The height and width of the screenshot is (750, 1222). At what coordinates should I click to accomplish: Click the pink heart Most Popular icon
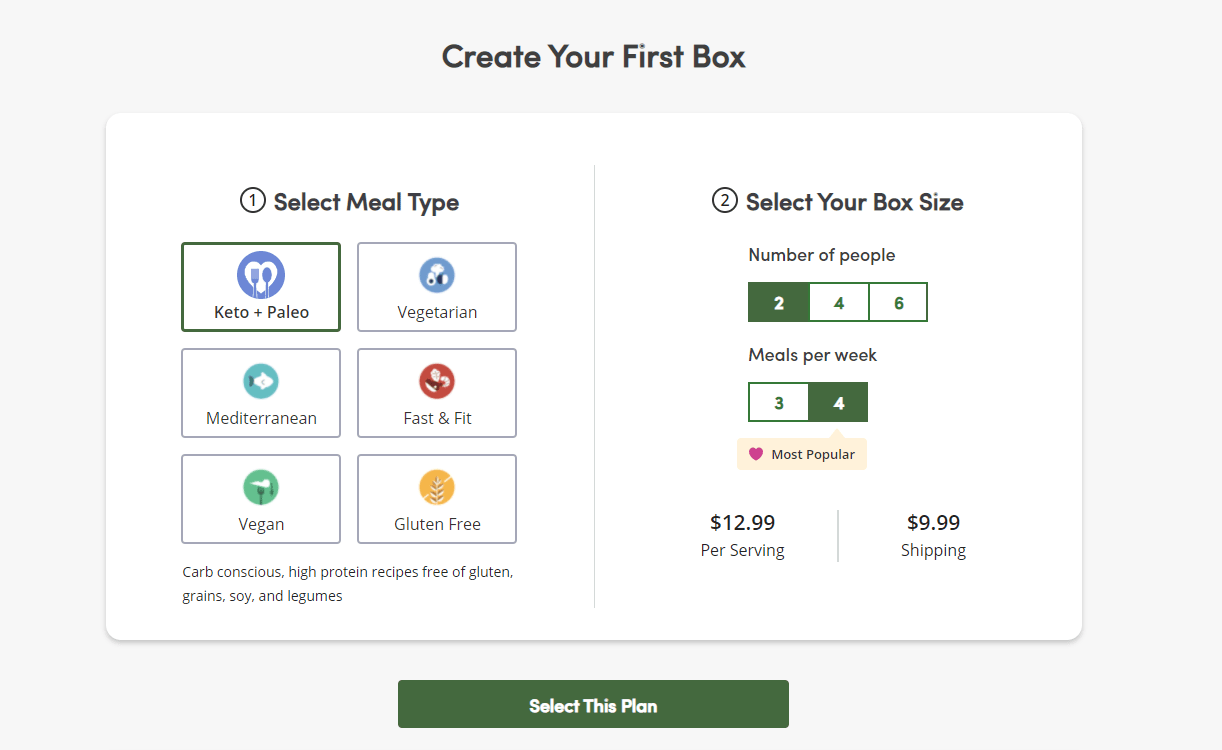[x=756, y=454]
